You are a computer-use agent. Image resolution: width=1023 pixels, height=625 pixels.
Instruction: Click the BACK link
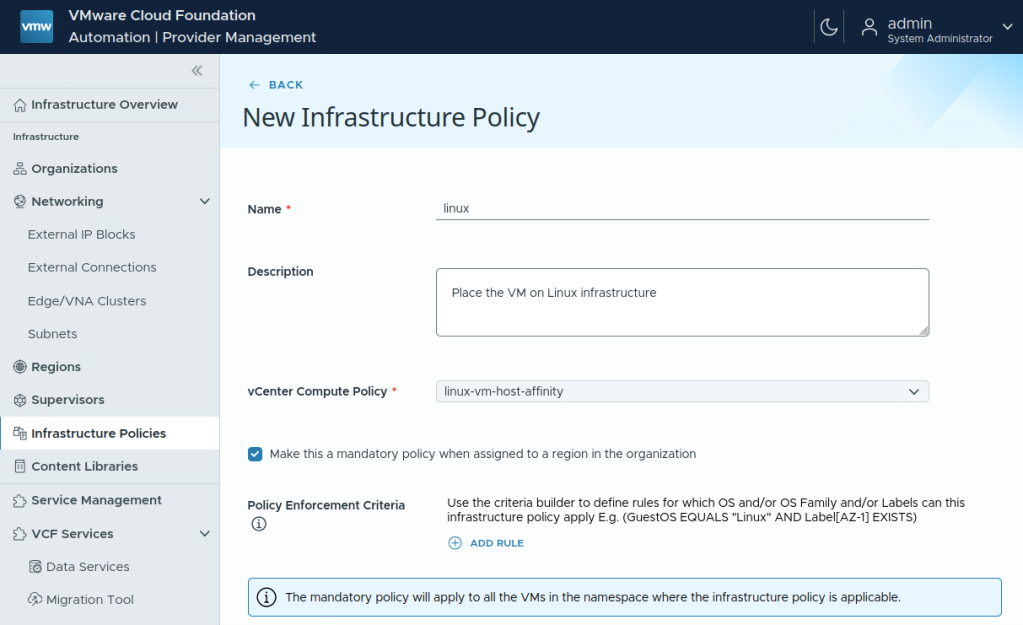286,85
